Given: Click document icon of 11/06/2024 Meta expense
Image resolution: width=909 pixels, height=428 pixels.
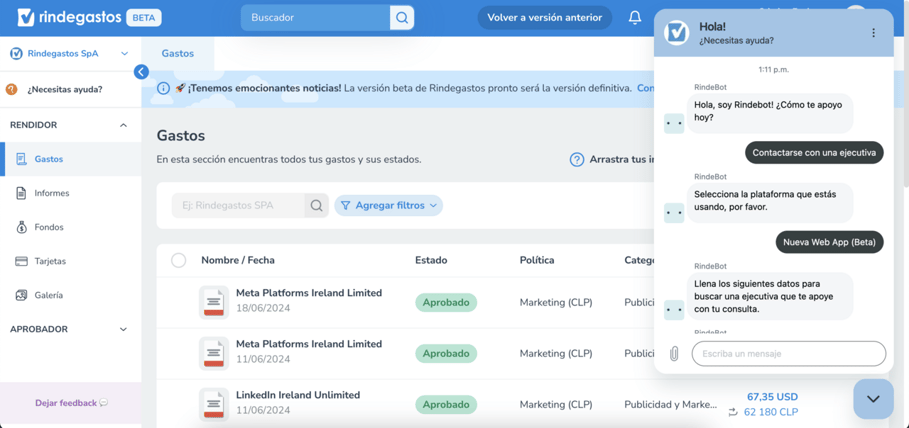Looking at the screenshot, I should click(x=214, y=353).
